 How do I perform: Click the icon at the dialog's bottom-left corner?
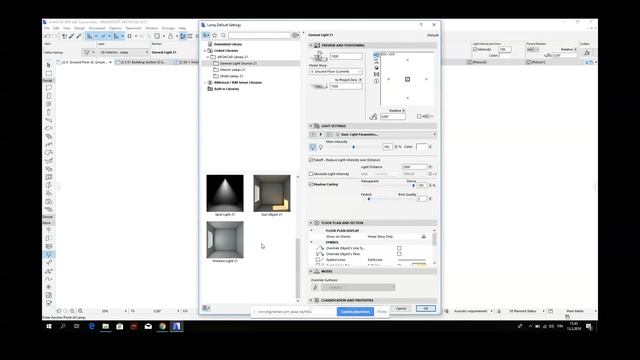click(206, 308)
